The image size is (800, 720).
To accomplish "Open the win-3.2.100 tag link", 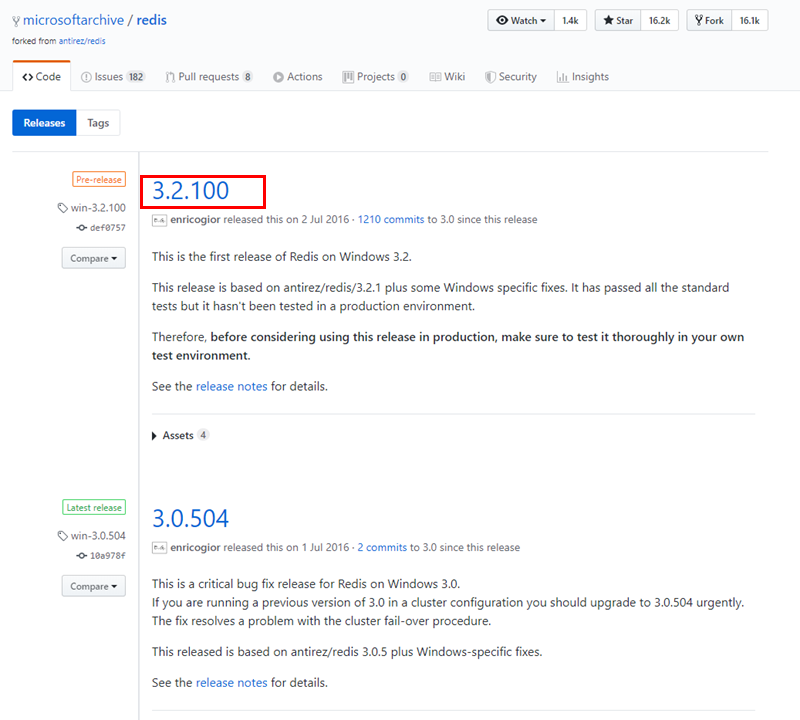I will pyautogui.click(x=98, y=208).
